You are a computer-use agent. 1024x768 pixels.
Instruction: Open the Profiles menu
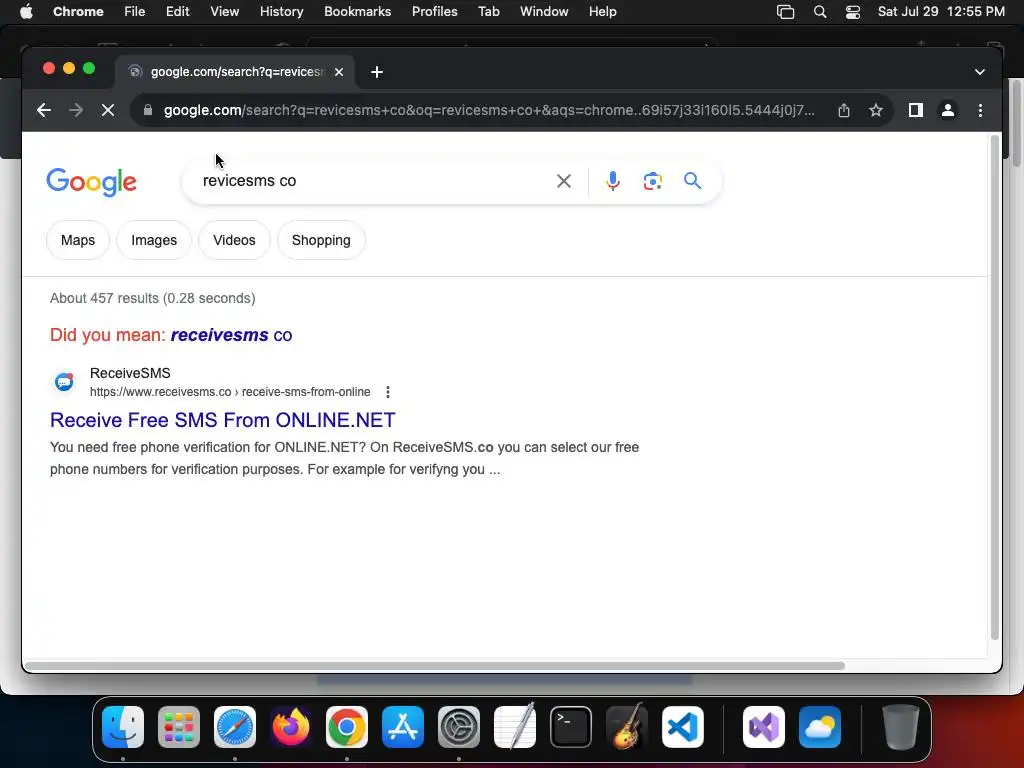pyautogui.click(x=434, y=12)
